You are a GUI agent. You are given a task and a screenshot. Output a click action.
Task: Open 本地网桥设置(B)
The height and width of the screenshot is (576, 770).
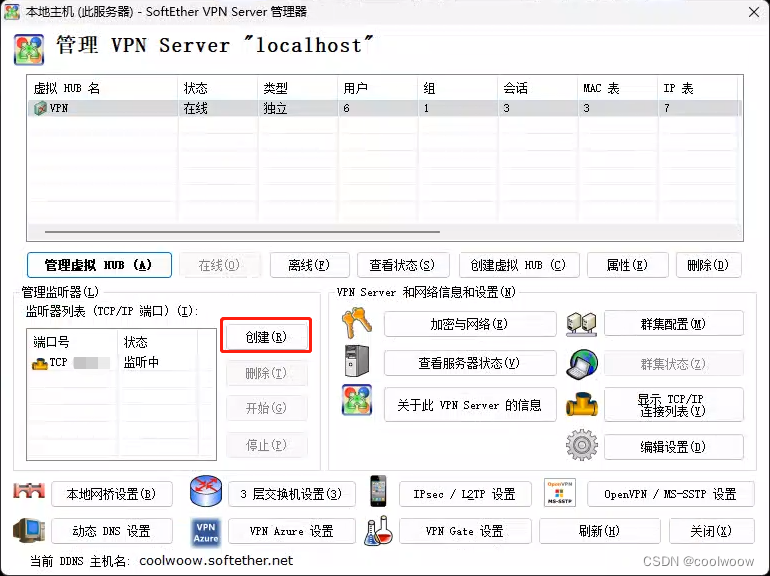tap(112, 494)
